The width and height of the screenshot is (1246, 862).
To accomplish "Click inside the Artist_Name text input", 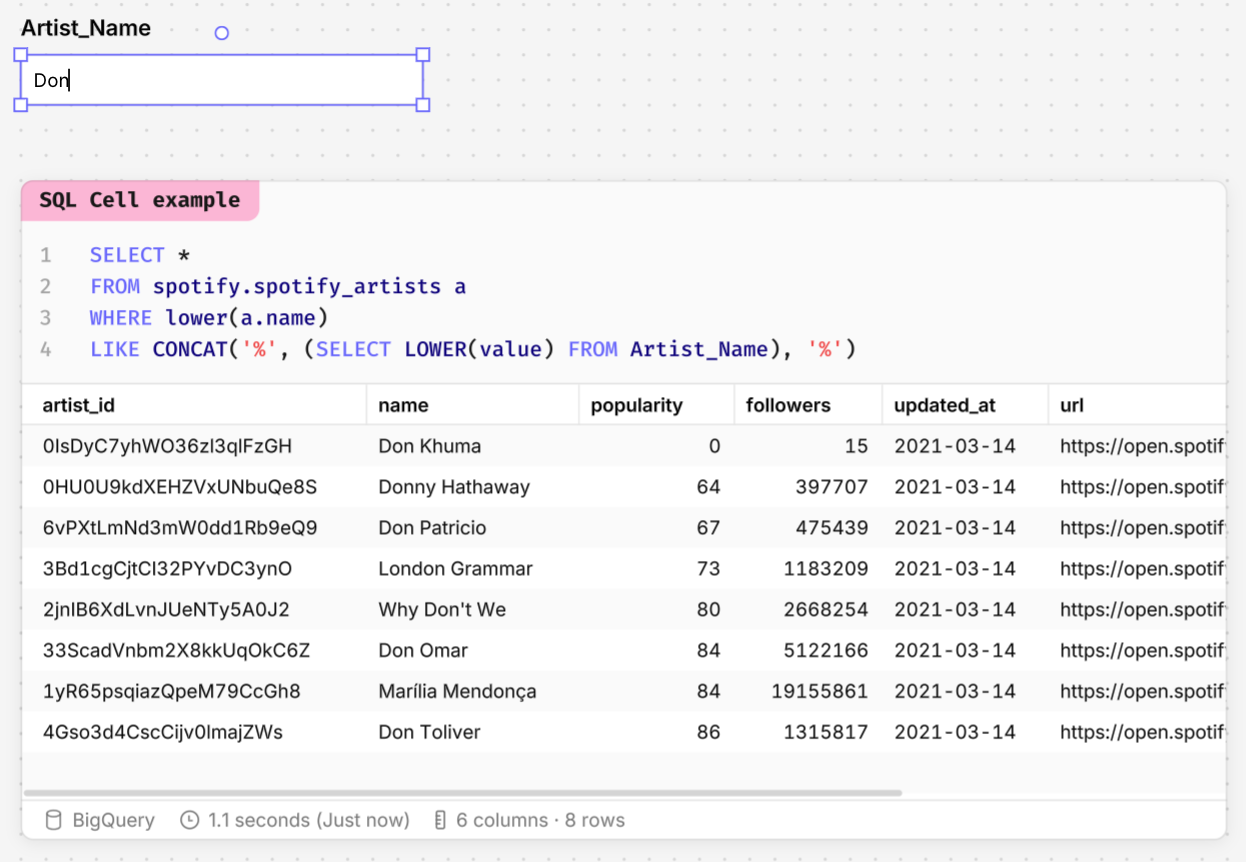I will tap(222, 80).
